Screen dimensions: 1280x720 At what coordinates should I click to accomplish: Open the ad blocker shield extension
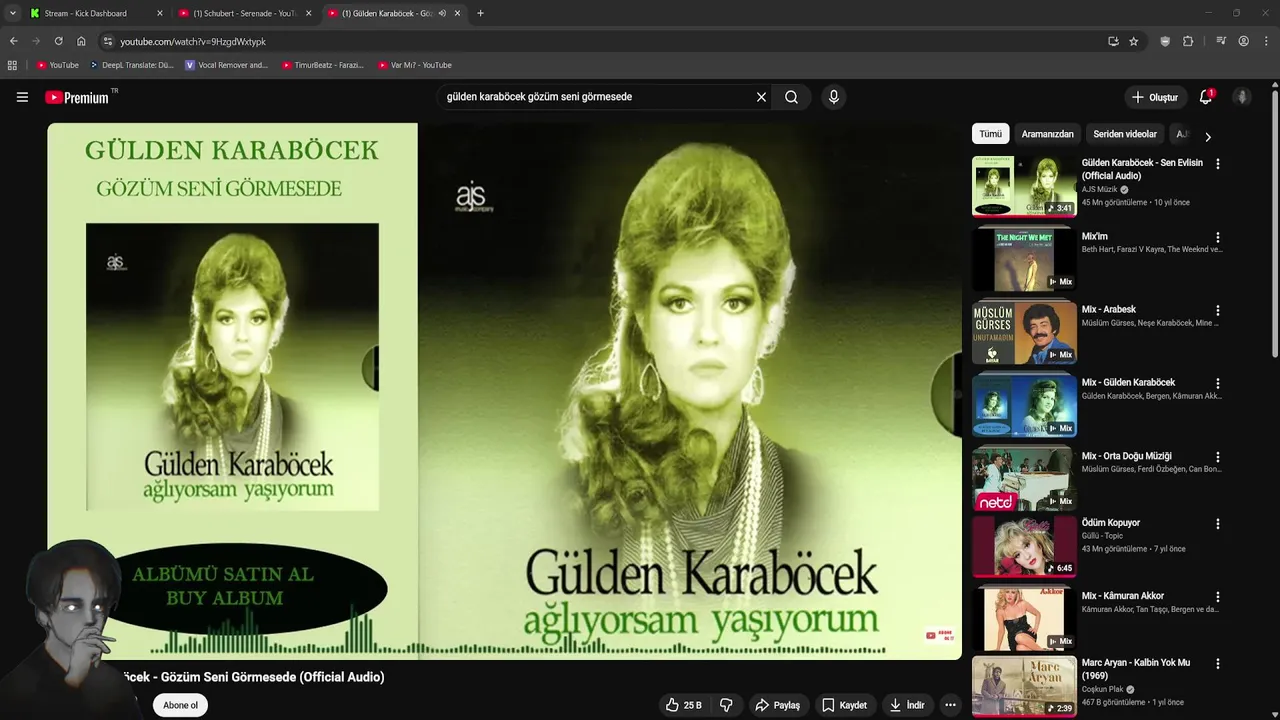click(1165, 41)
